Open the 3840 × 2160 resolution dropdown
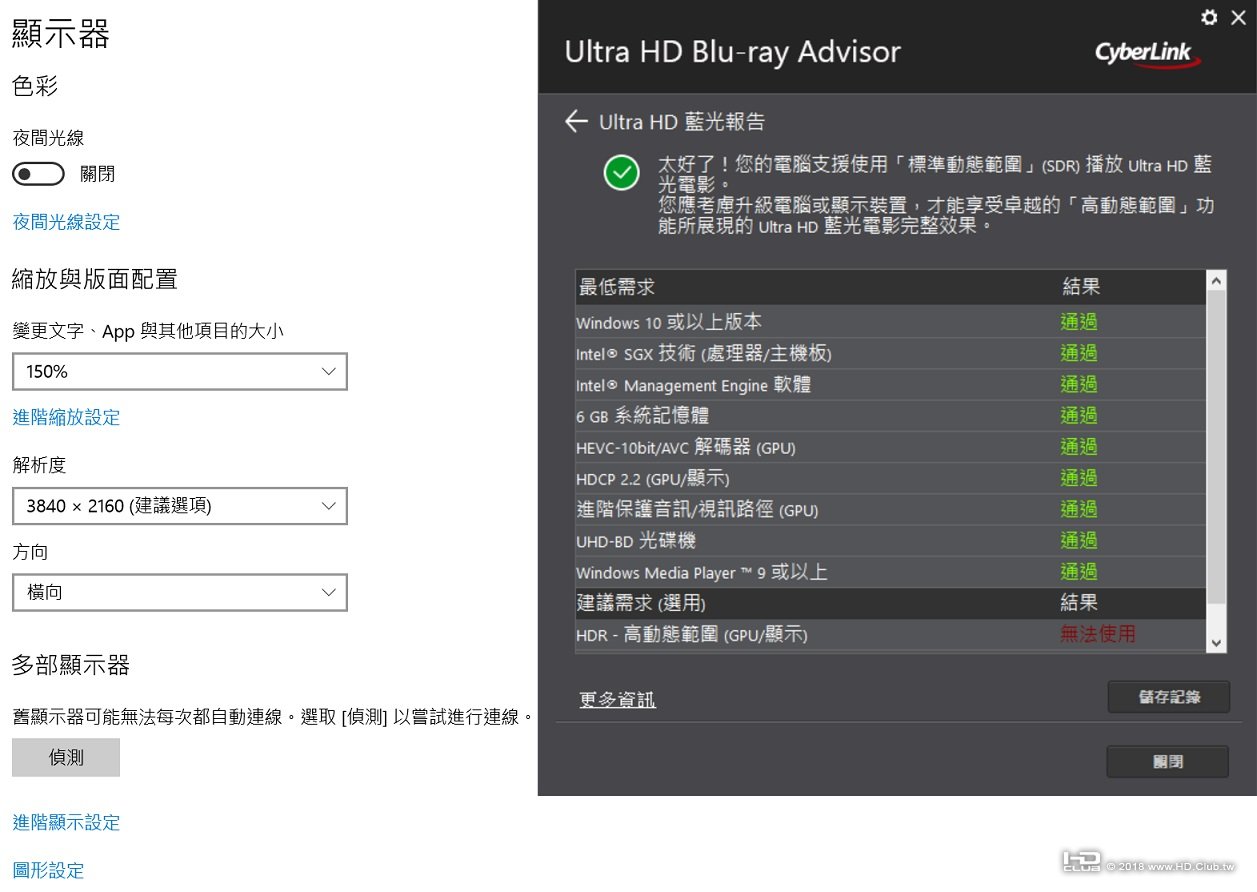The height and width of the screenshot is (892, 1257). 180,506
